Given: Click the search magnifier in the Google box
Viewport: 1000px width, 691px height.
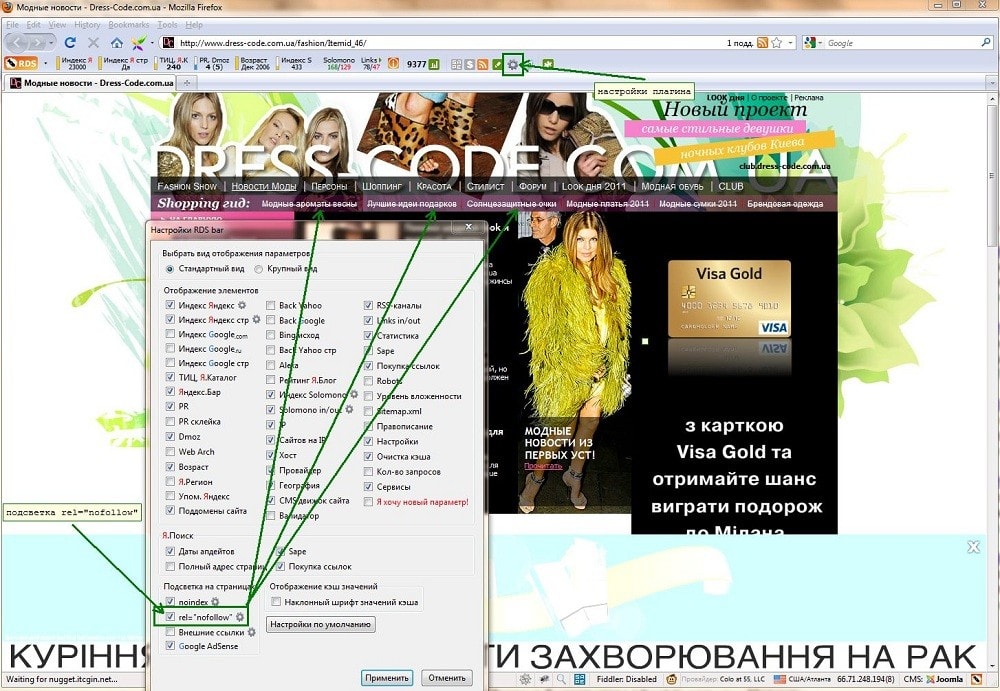Looking at the screenshot, I should pyautogui.click(x=986, y=43).
